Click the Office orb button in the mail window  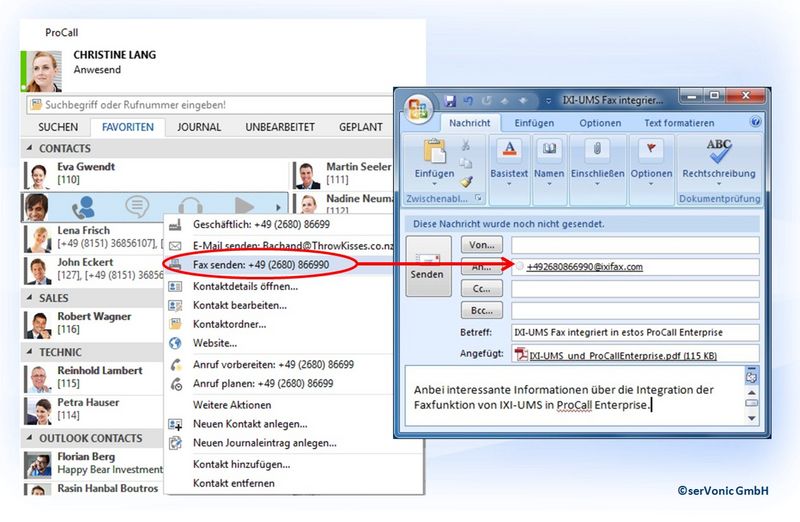click(x=418, y=109)
